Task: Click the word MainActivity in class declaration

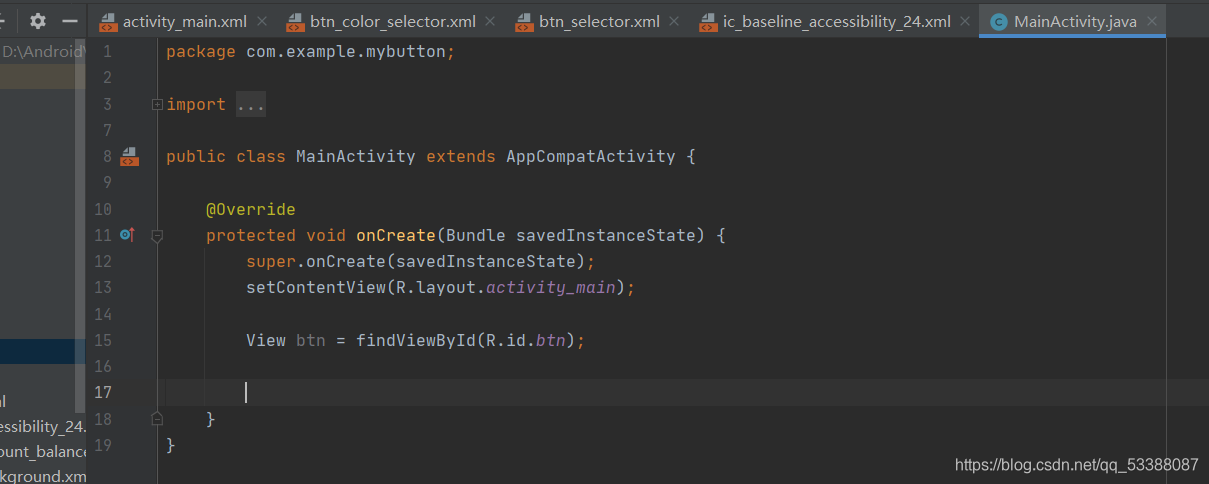Action: tap(355, 156)
